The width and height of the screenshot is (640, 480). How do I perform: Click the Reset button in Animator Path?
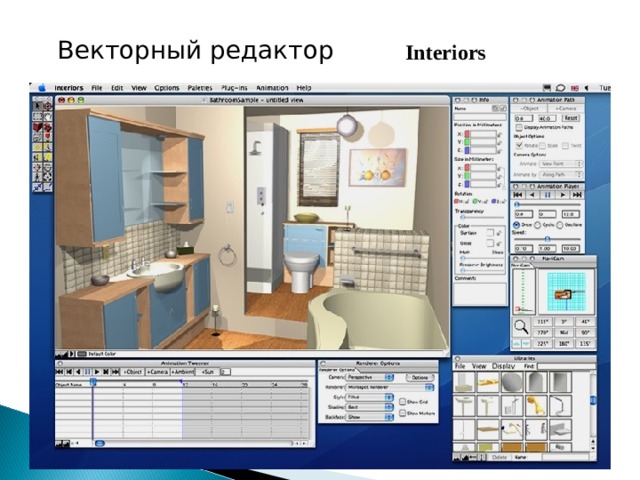pos(570,118)
